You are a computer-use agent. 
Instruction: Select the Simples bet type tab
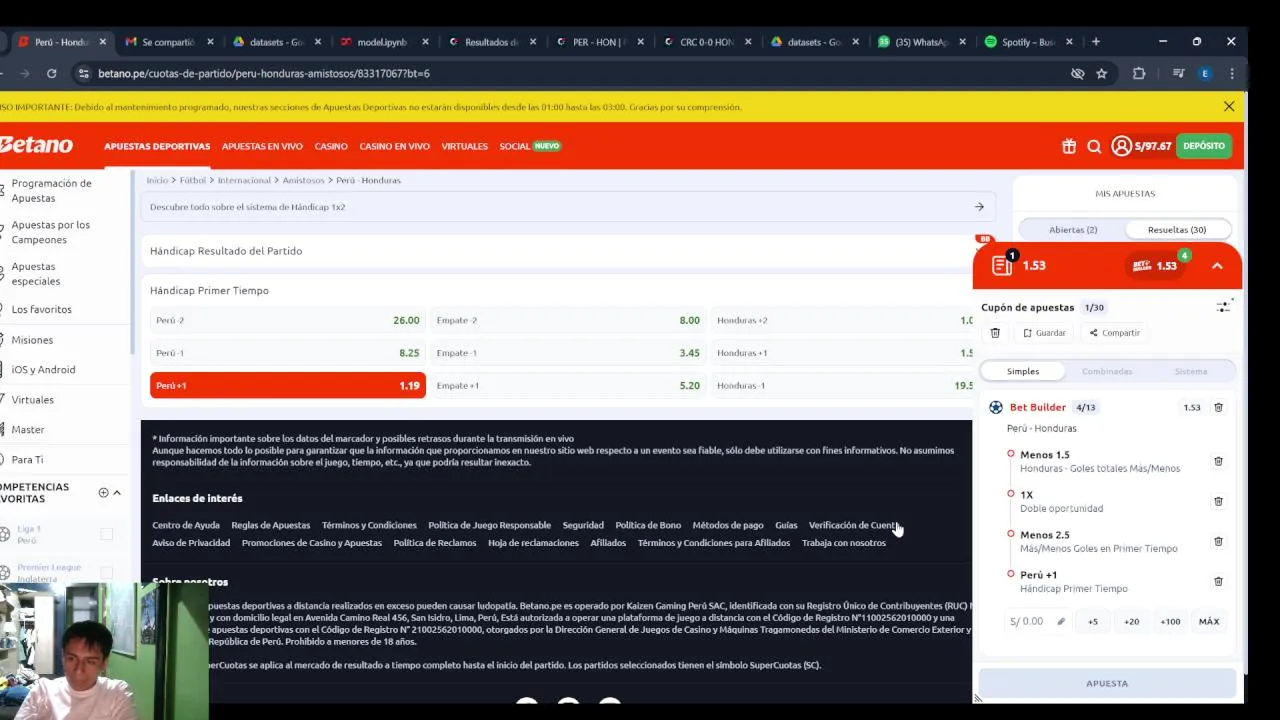click(1023, 371)
